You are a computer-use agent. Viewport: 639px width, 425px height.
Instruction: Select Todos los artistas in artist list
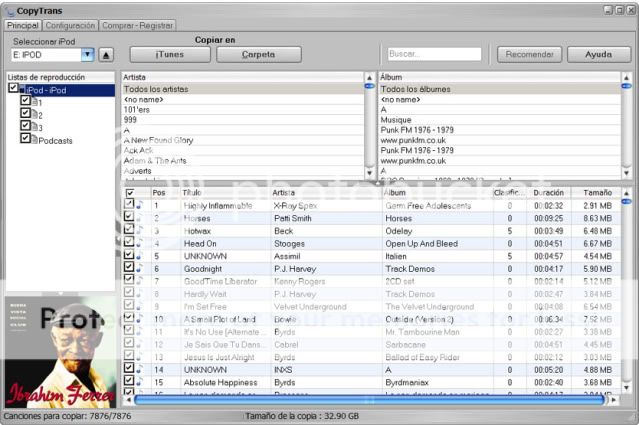242,89
